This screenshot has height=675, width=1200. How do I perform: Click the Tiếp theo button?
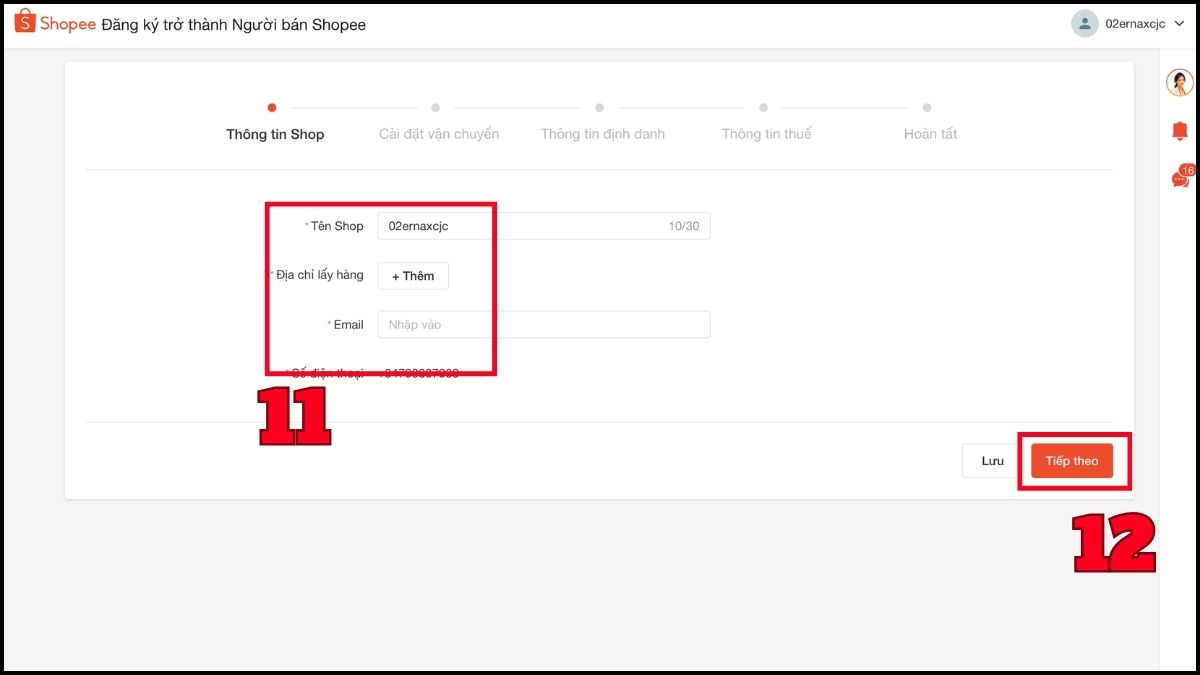1072,461
